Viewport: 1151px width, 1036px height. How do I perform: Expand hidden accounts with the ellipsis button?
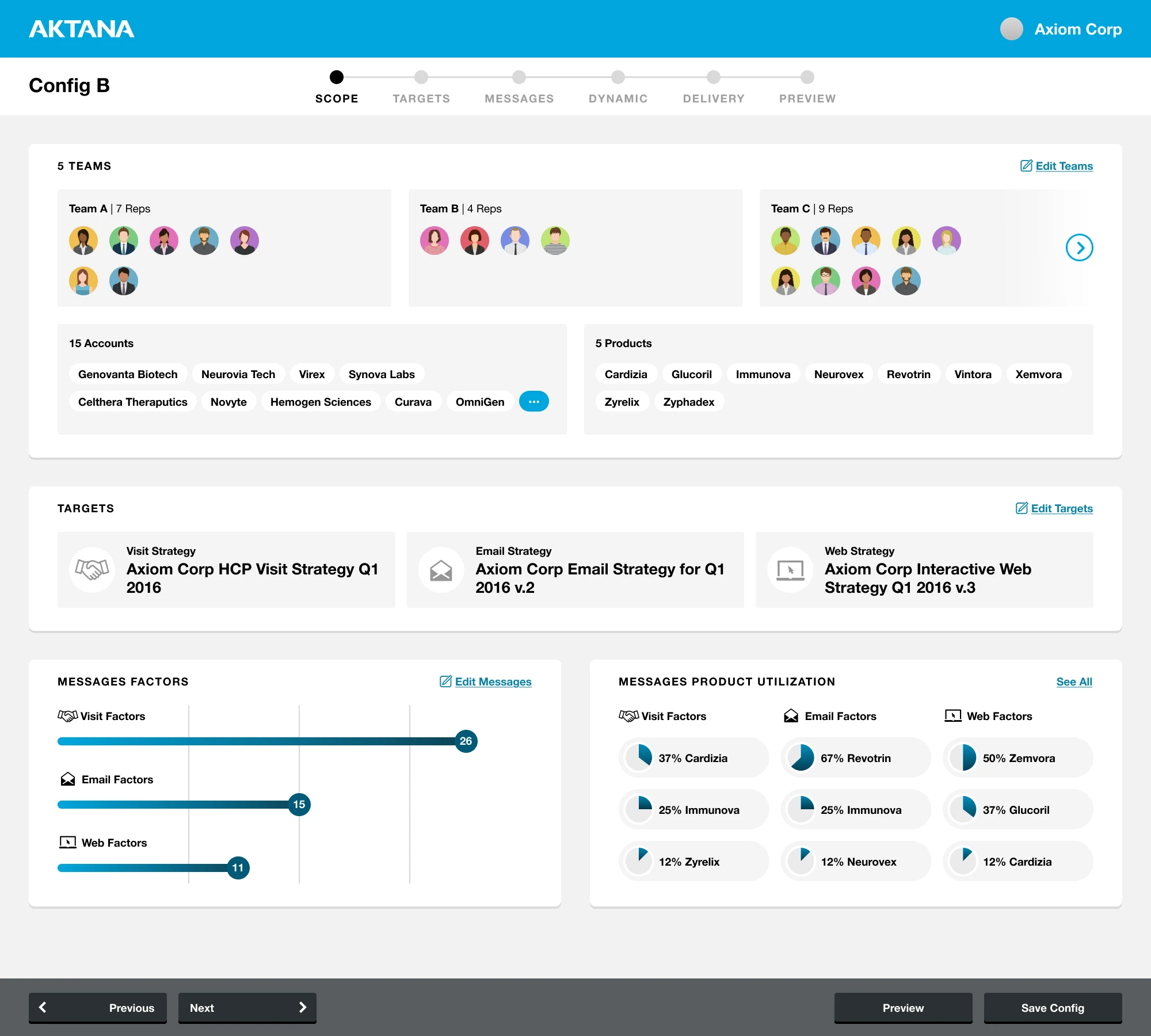pos(534,401)
